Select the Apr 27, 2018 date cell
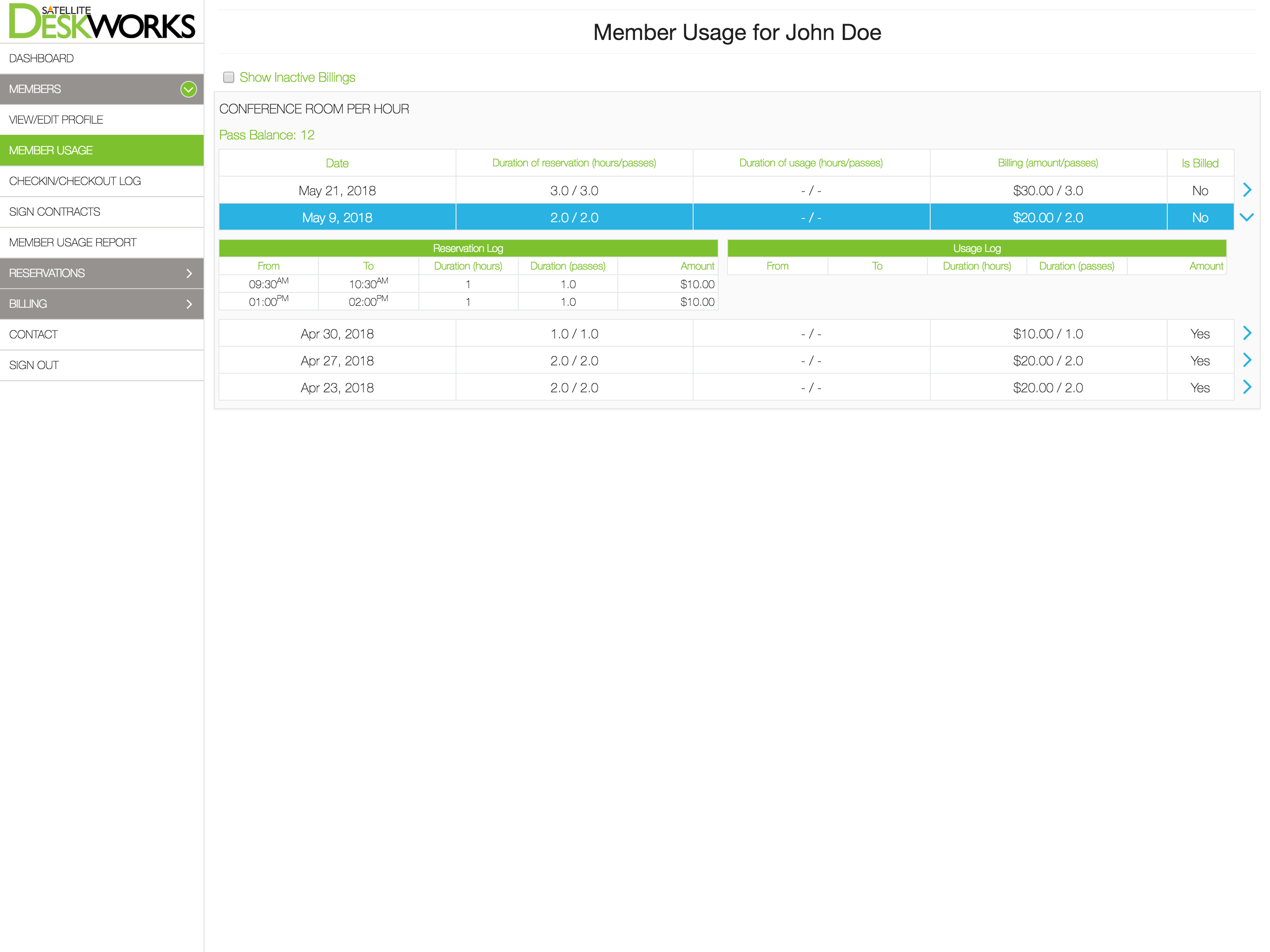Screen dimensions: 1270x952 [337, 361]
